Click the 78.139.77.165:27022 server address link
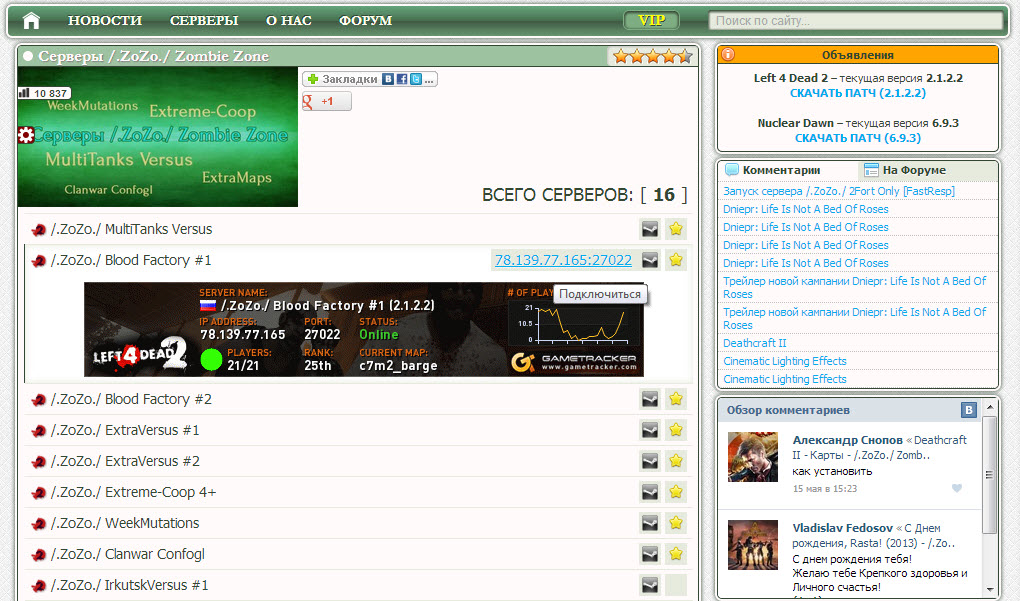 point(563,260)
